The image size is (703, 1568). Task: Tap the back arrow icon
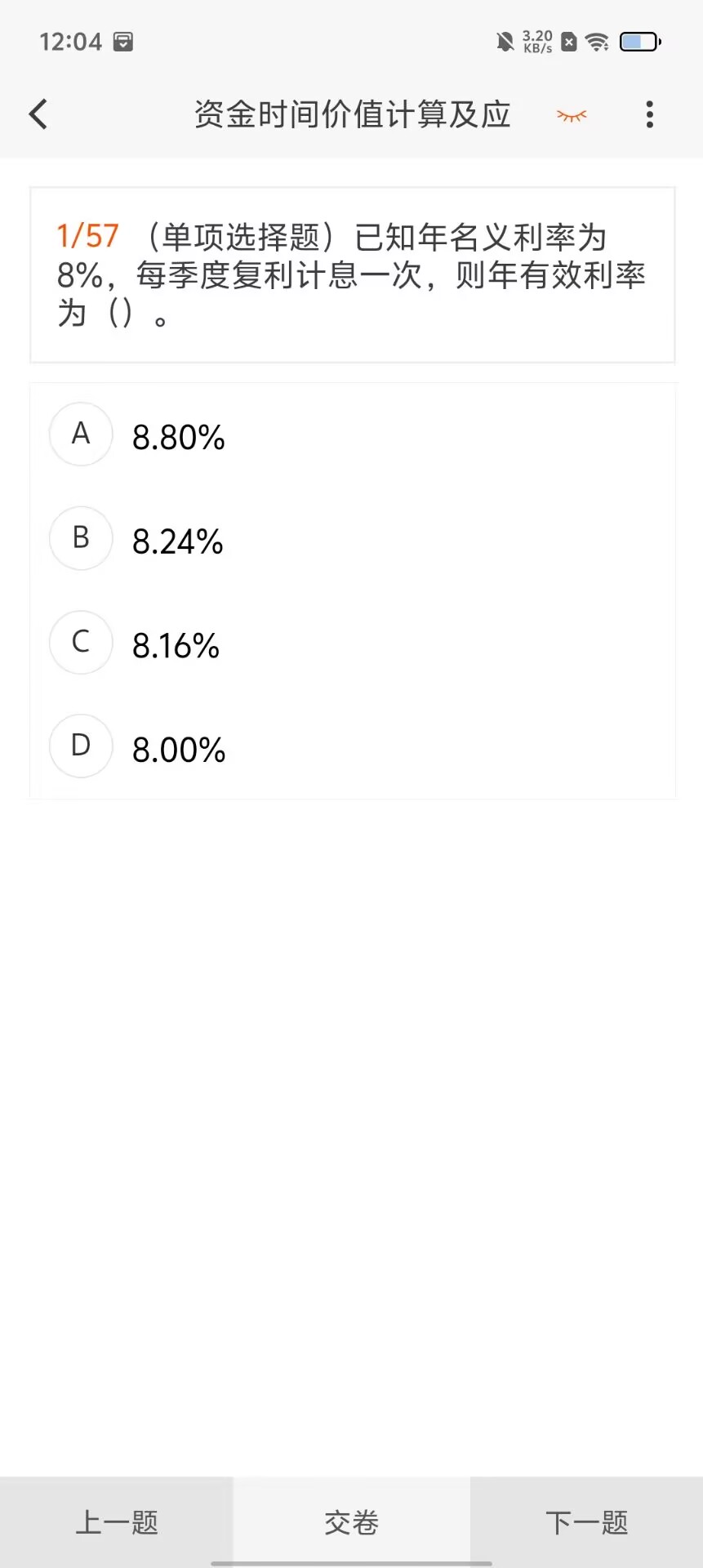pos(38,114)
